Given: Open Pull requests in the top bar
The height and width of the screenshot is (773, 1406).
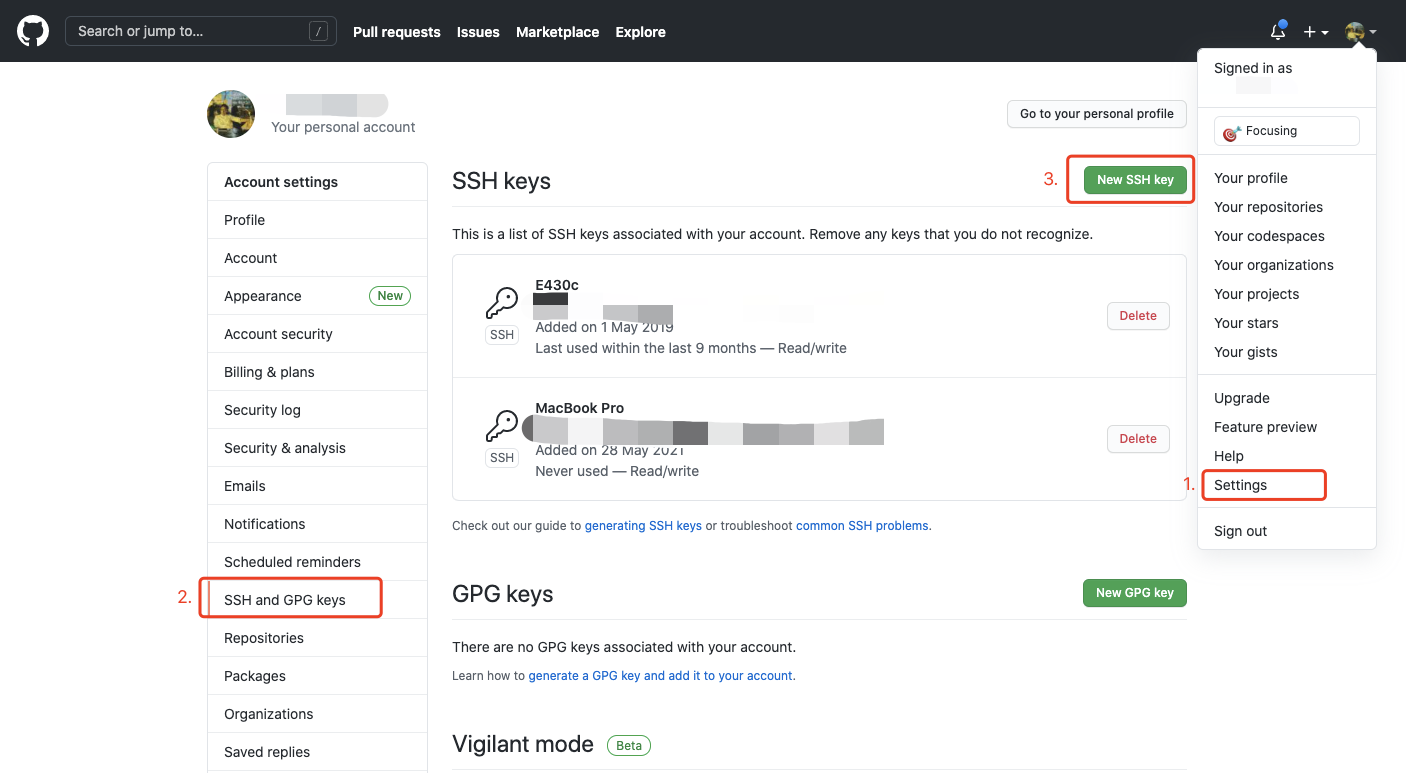Looking at the screenshot, I should click(x=396, y=31).
